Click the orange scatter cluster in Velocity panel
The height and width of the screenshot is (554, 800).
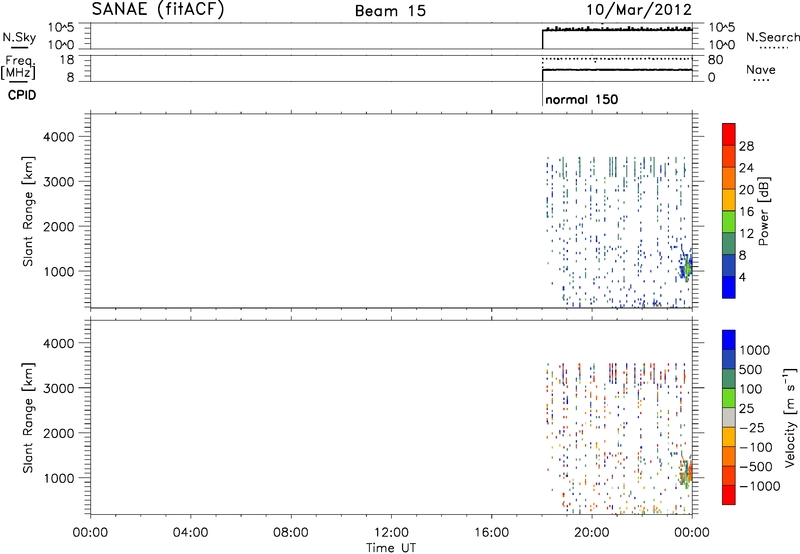pos(687,472)
